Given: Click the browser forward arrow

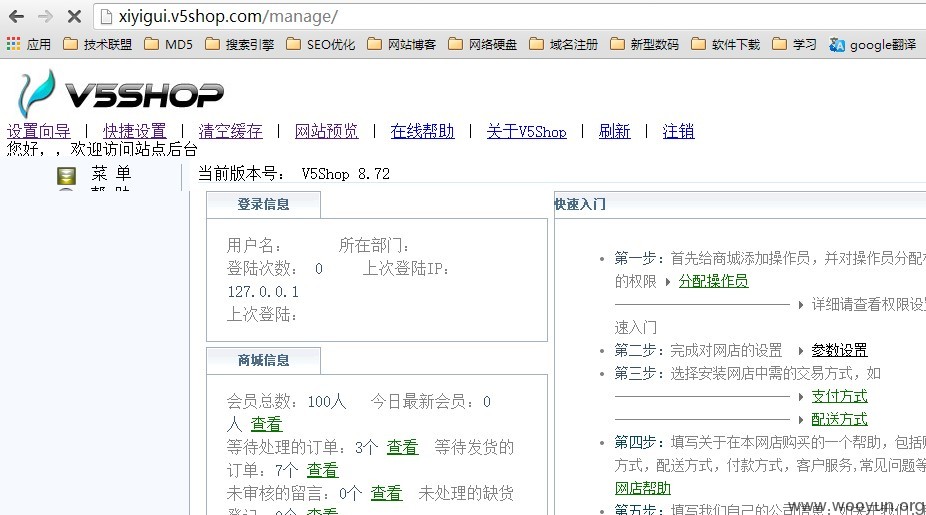Looking at the screenshot, I should click(x=45, y=17).
